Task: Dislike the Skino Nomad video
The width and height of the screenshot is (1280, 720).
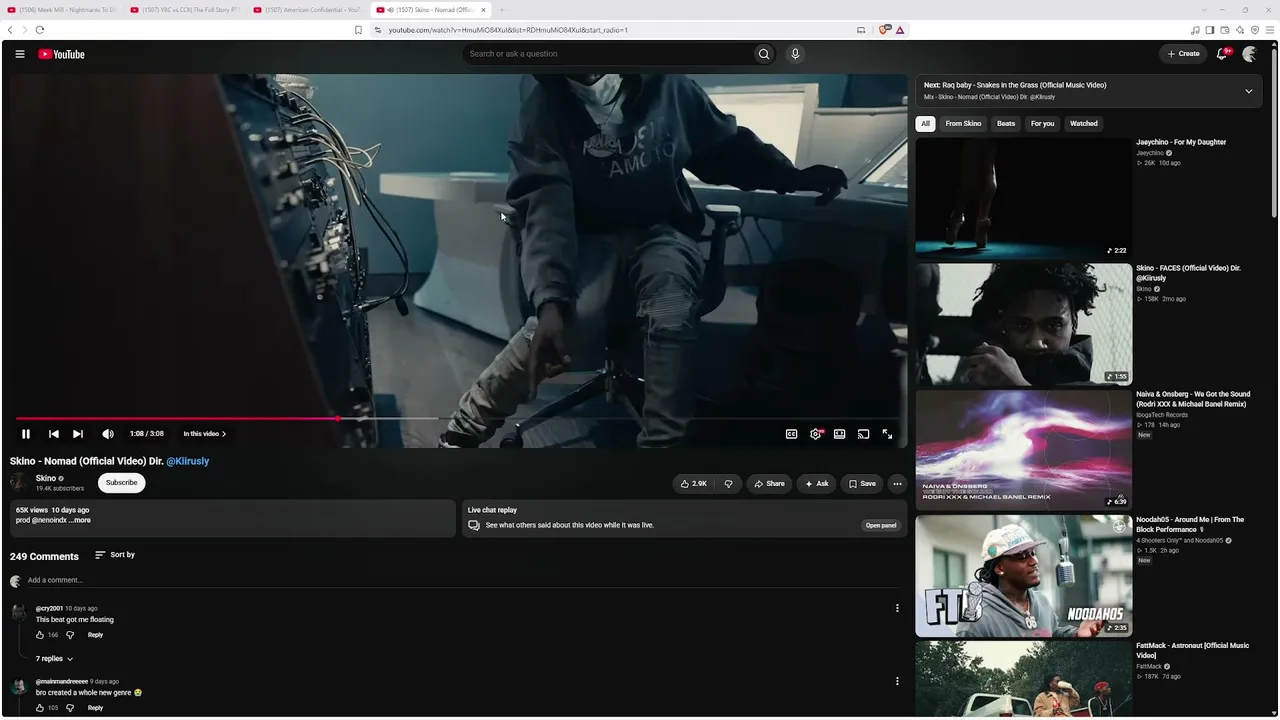Action: pos(728,484)
